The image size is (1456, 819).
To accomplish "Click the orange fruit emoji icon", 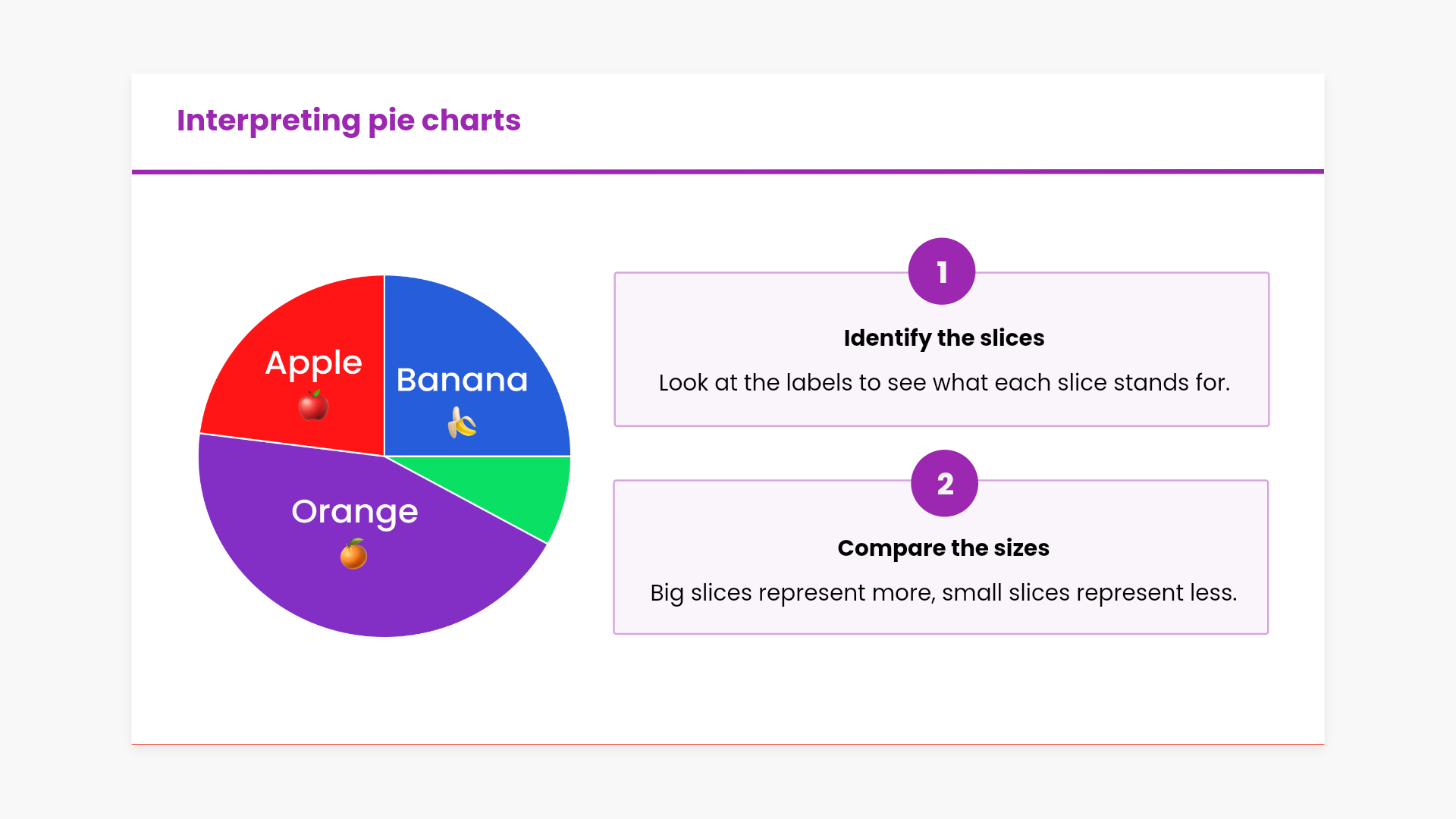I will coord(353,554).
